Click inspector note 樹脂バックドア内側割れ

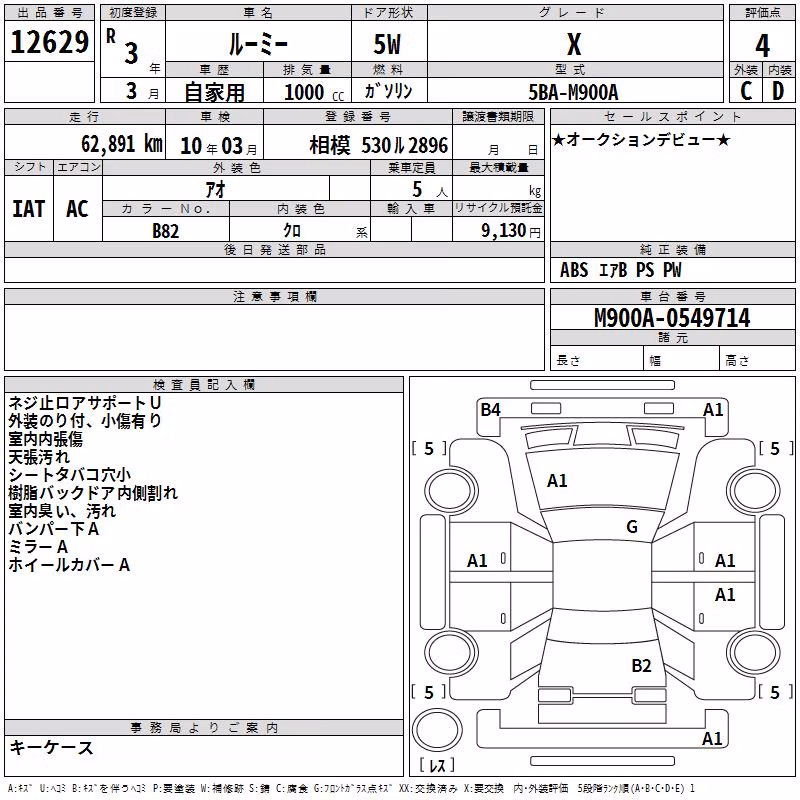(x=93, y=493)
